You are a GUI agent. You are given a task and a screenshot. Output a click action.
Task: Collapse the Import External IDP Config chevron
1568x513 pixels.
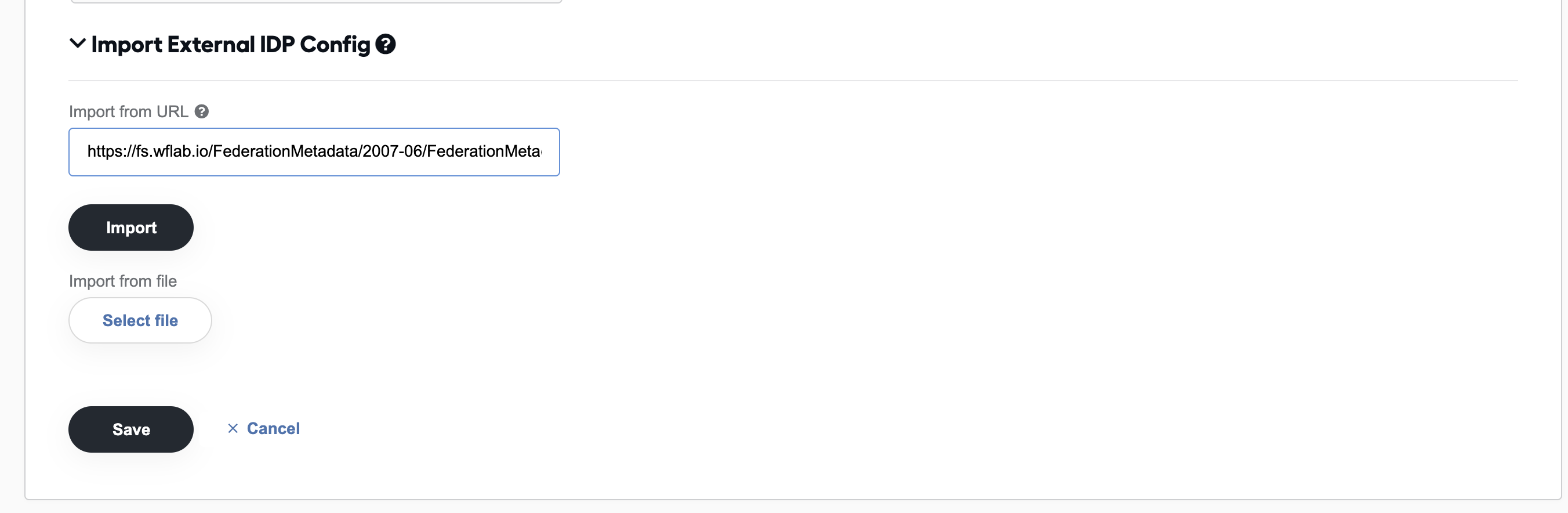[77, 44]
